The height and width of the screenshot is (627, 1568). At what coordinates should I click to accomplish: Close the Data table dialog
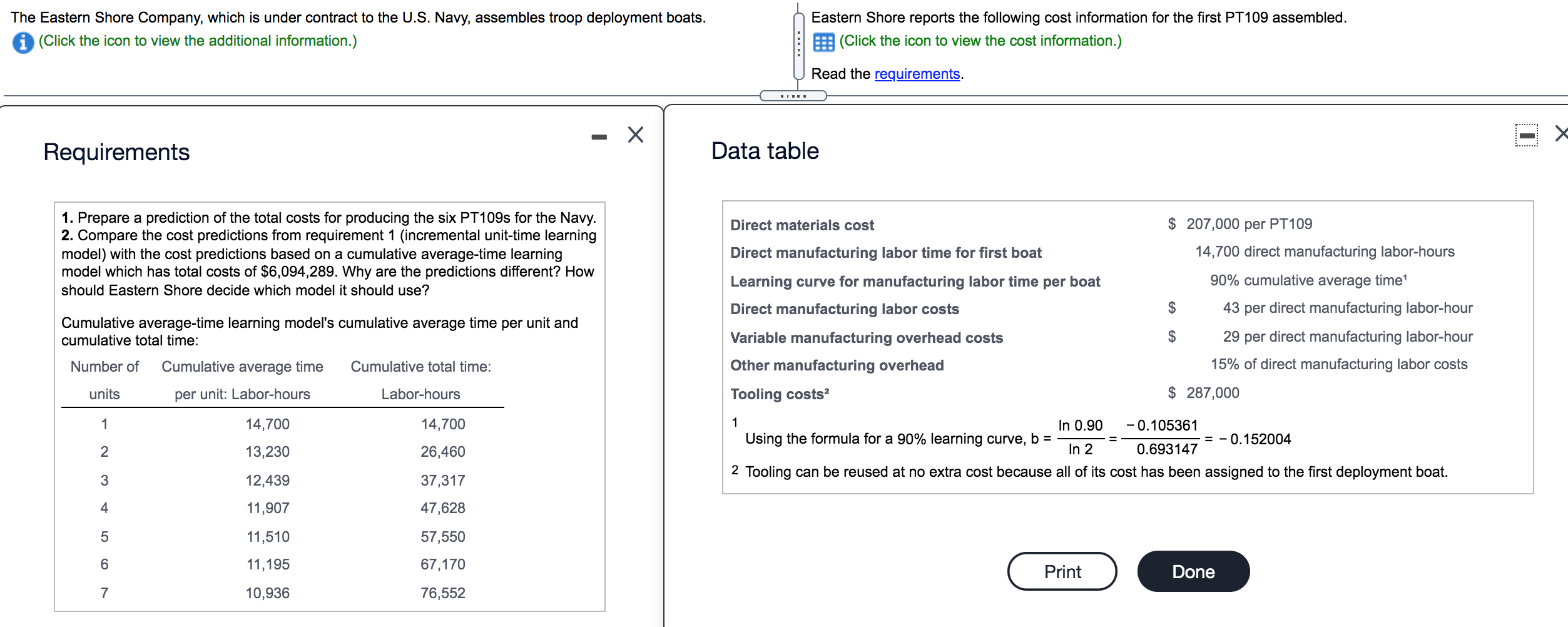click(1561, 133)
